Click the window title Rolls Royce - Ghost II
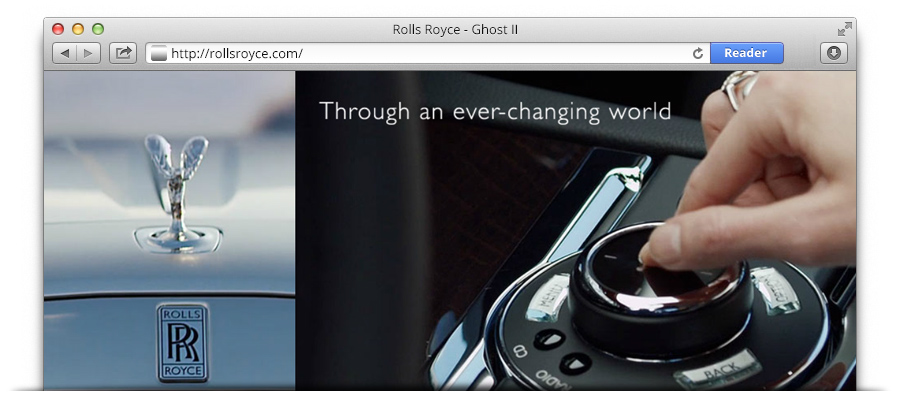This screenshot has width=900, height=400. 455,29
